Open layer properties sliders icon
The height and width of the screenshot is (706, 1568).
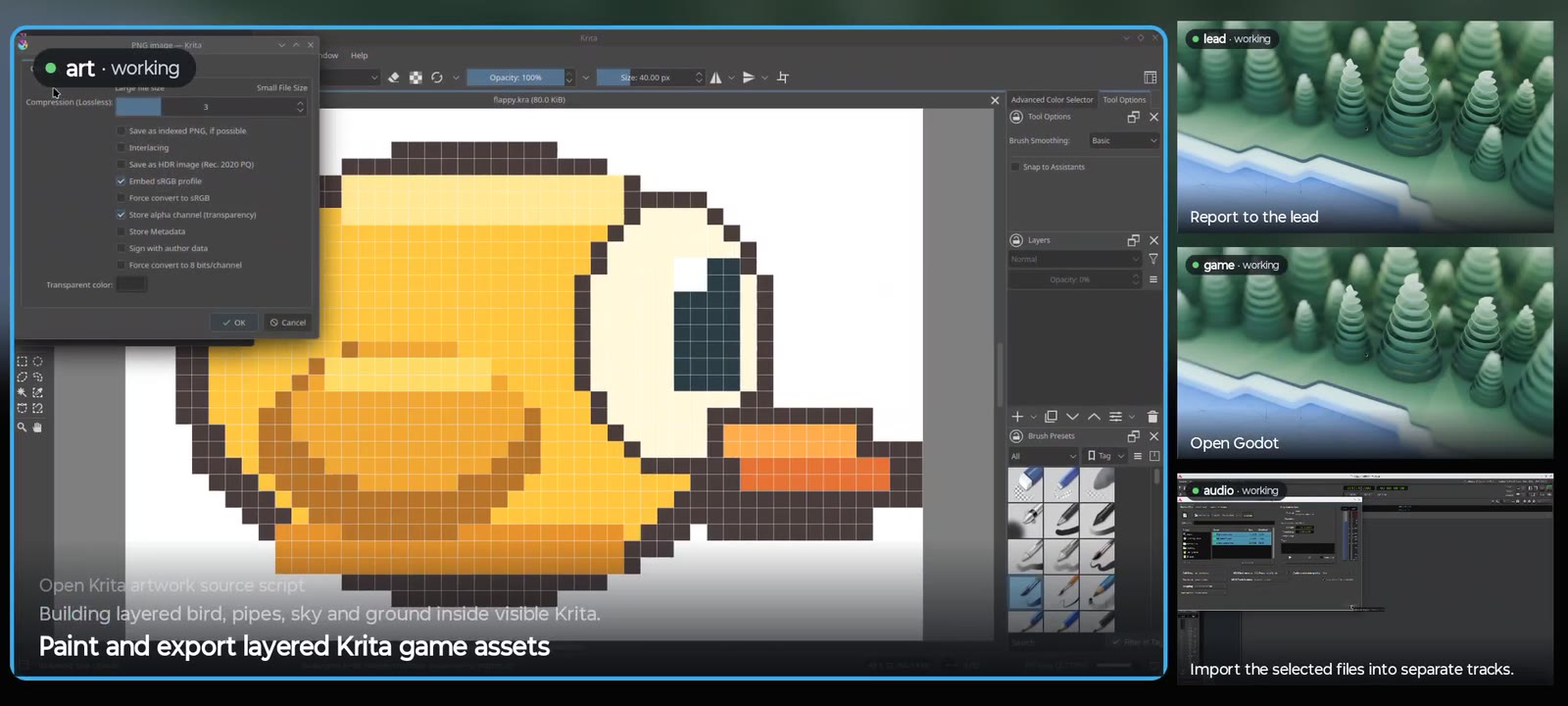coord(1115,417)
